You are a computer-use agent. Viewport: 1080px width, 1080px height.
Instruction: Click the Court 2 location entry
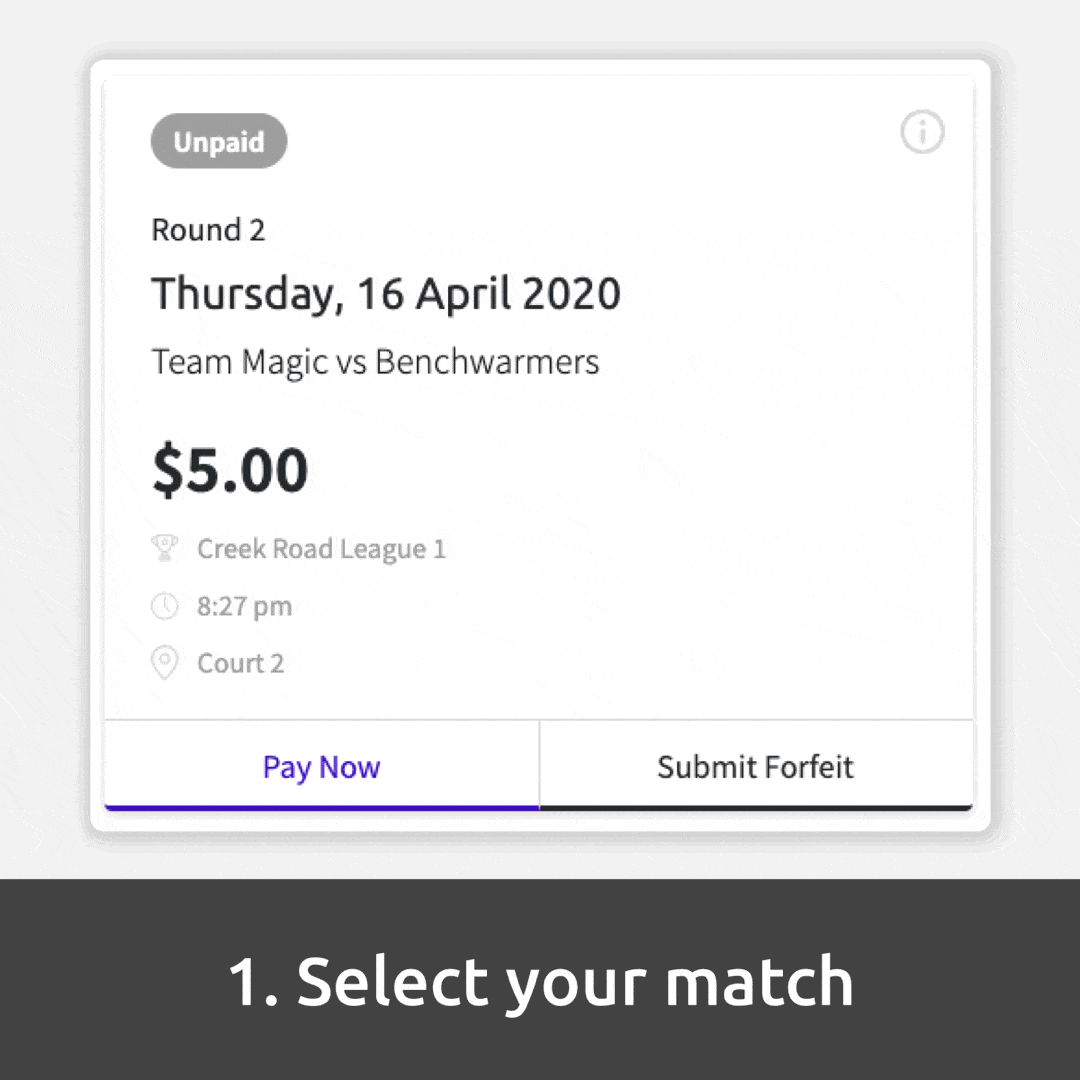pos(240,662)
